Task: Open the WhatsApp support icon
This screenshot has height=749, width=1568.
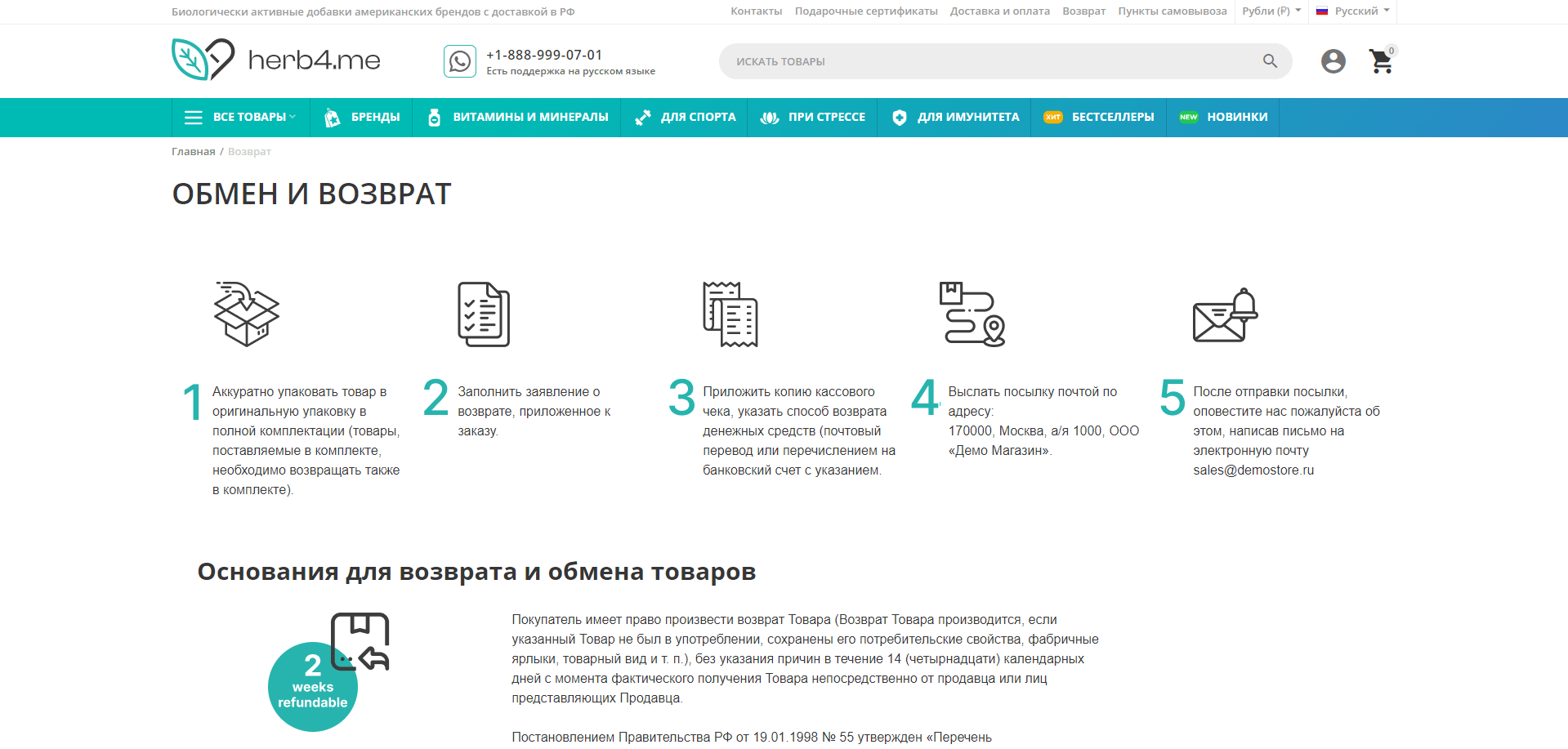Action: pyautogui.click(x=459, y=60)
